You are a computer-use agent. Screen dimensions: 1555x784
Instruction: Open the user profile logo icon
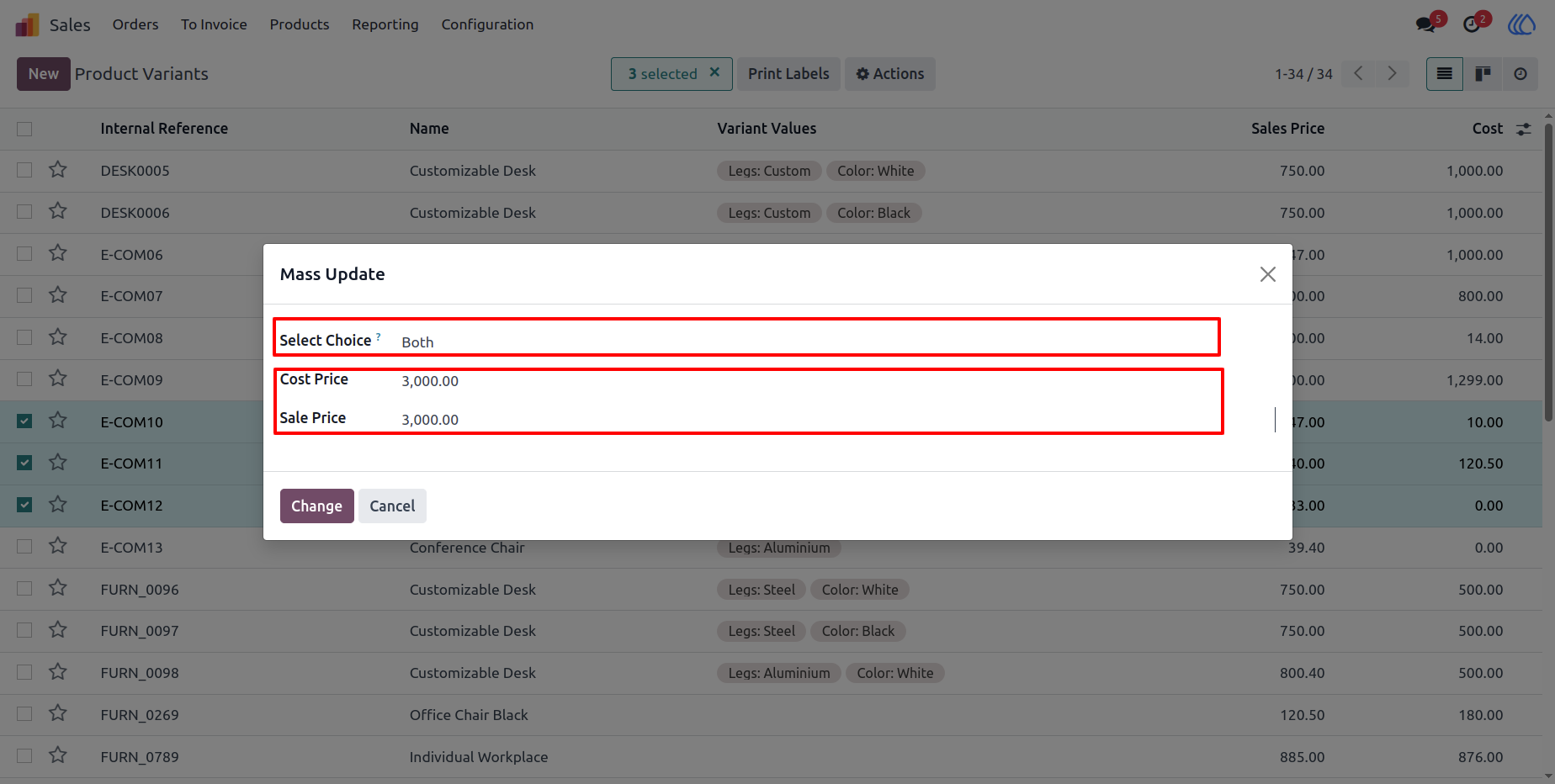1521,24
